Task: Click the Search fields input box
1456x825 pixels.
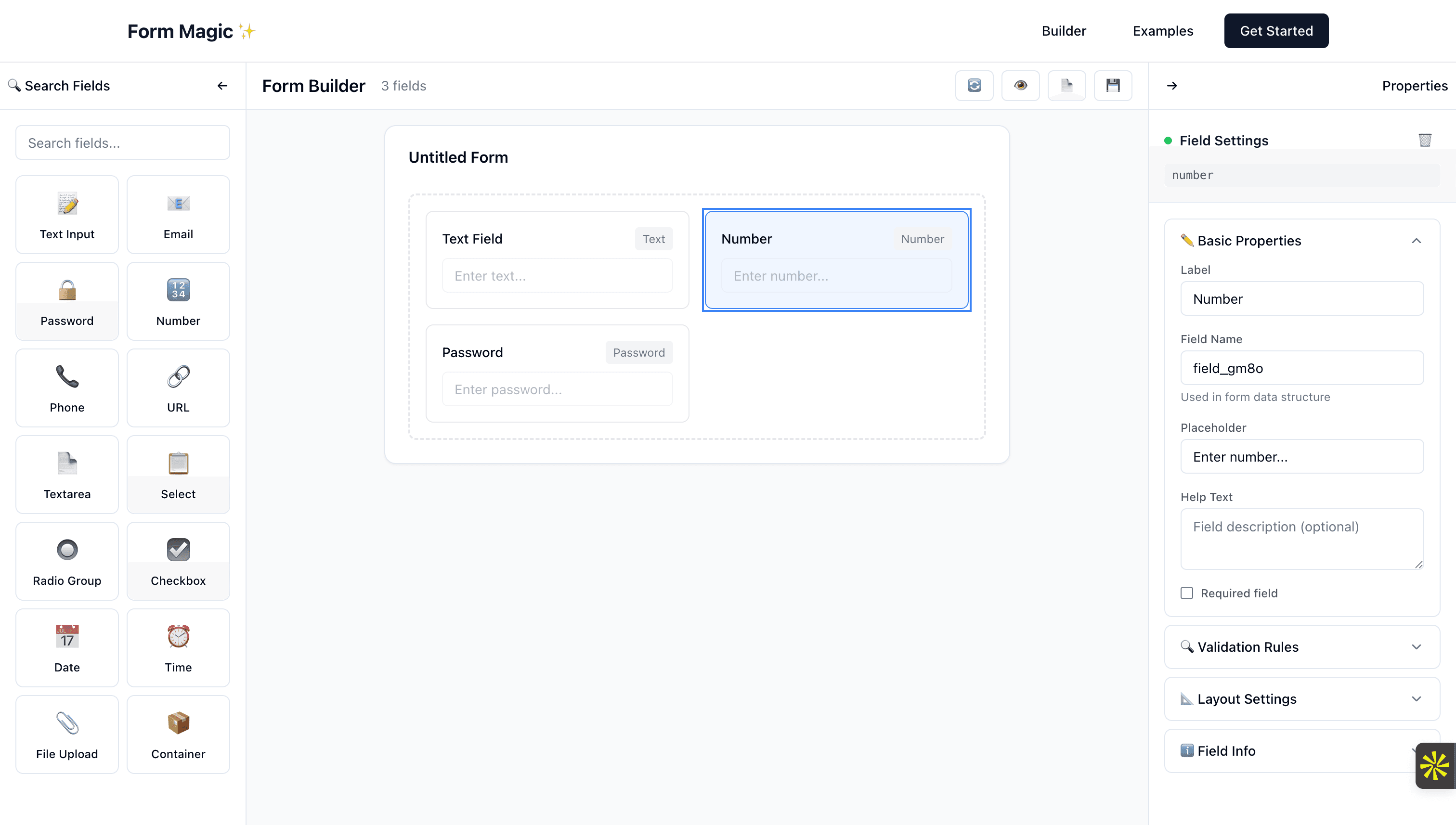Action: 122,143
